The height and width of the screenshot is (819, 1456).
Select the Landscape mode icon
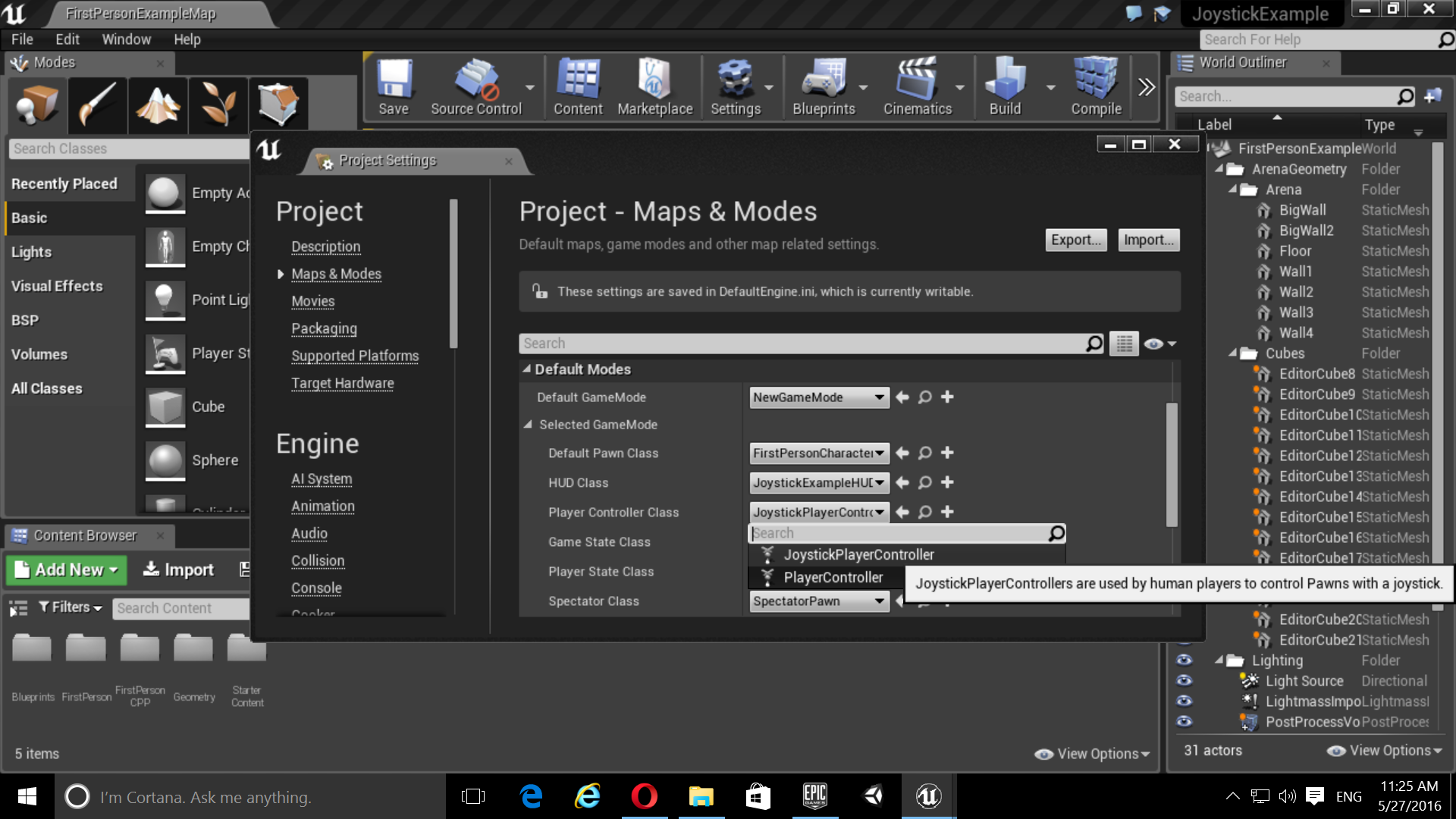click(158, 105)
